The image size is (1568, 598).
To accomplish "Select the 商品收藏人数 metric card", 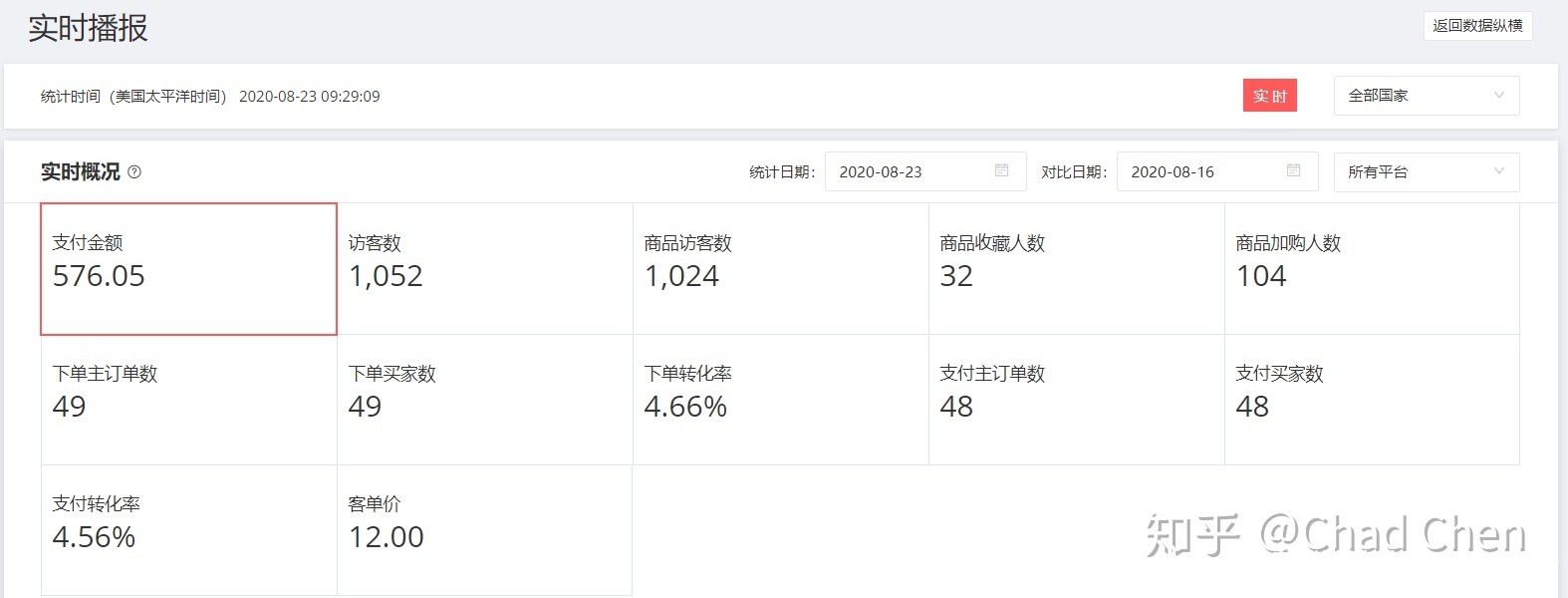I will (x=1076, y=269).
